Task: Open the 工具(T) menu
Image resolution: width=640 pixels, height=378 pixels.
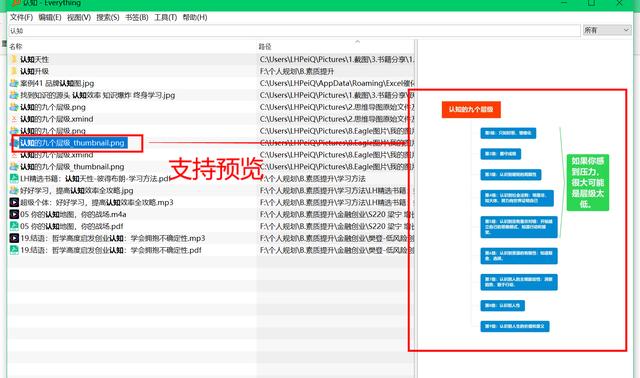Action: (166, 17)
